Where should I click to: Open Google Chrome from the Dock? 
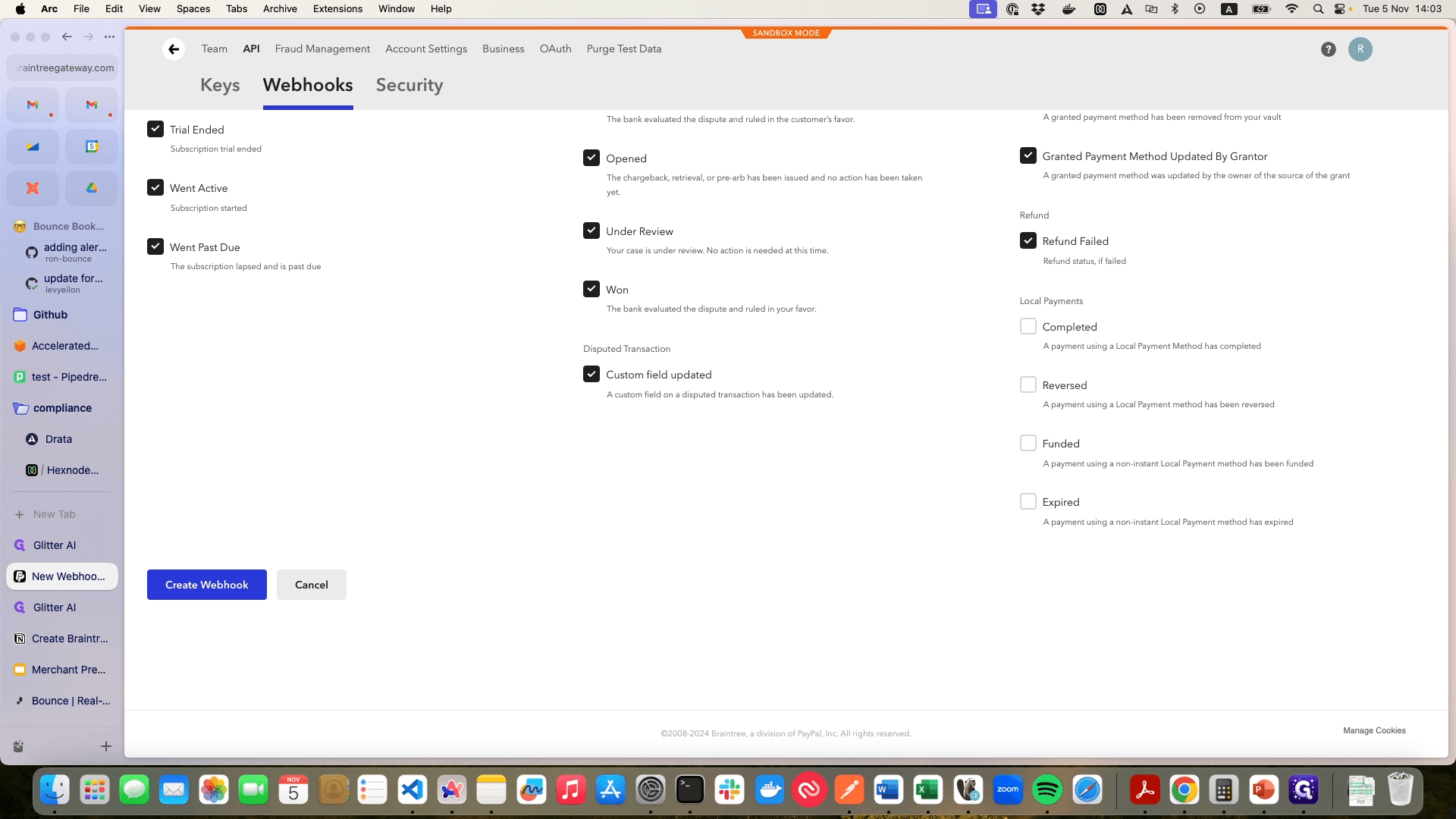pos(1185,790)
